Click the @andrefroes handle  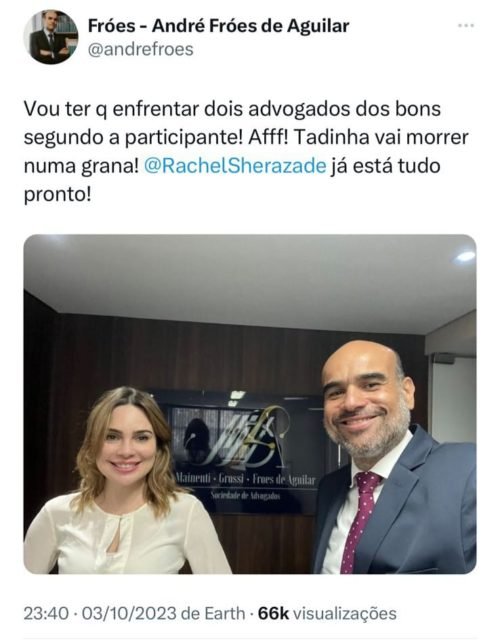[x=140, y=49]
